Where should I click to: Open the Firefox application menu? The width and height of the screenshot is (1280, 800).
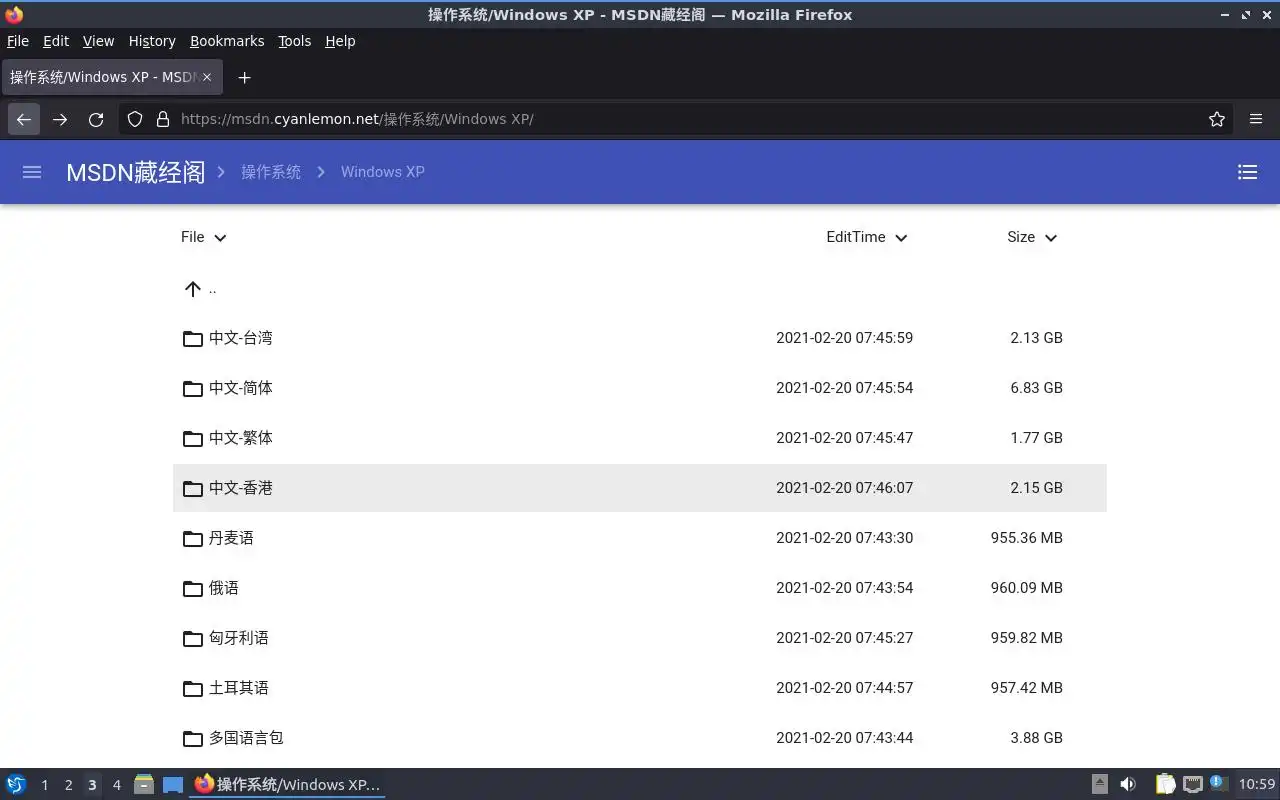coord(1256,119)
